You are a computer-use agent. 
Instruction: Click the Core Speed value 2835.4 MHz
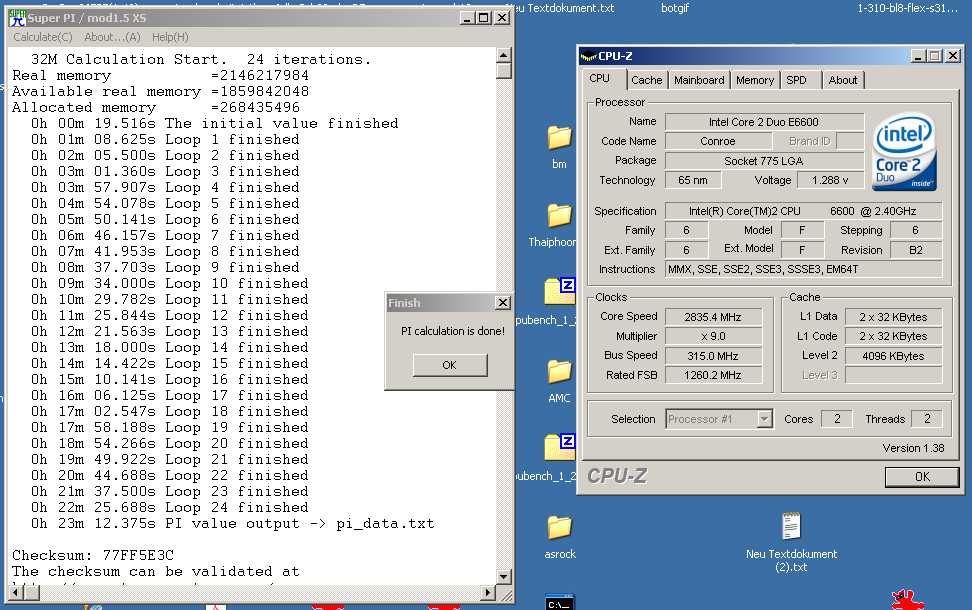(713, 317)
